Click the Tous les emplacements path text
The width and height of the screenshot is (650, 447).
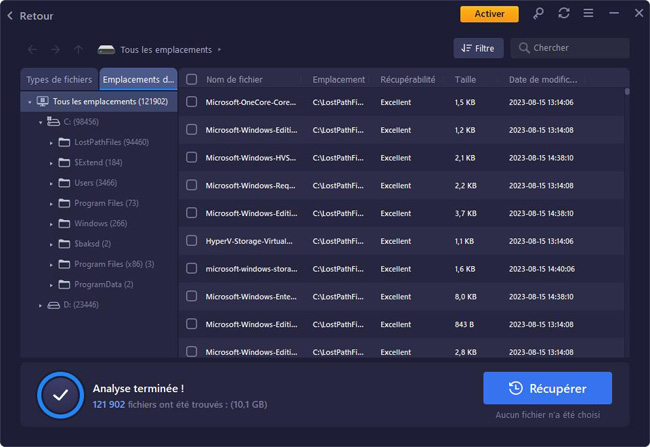(x=166, y=50)
